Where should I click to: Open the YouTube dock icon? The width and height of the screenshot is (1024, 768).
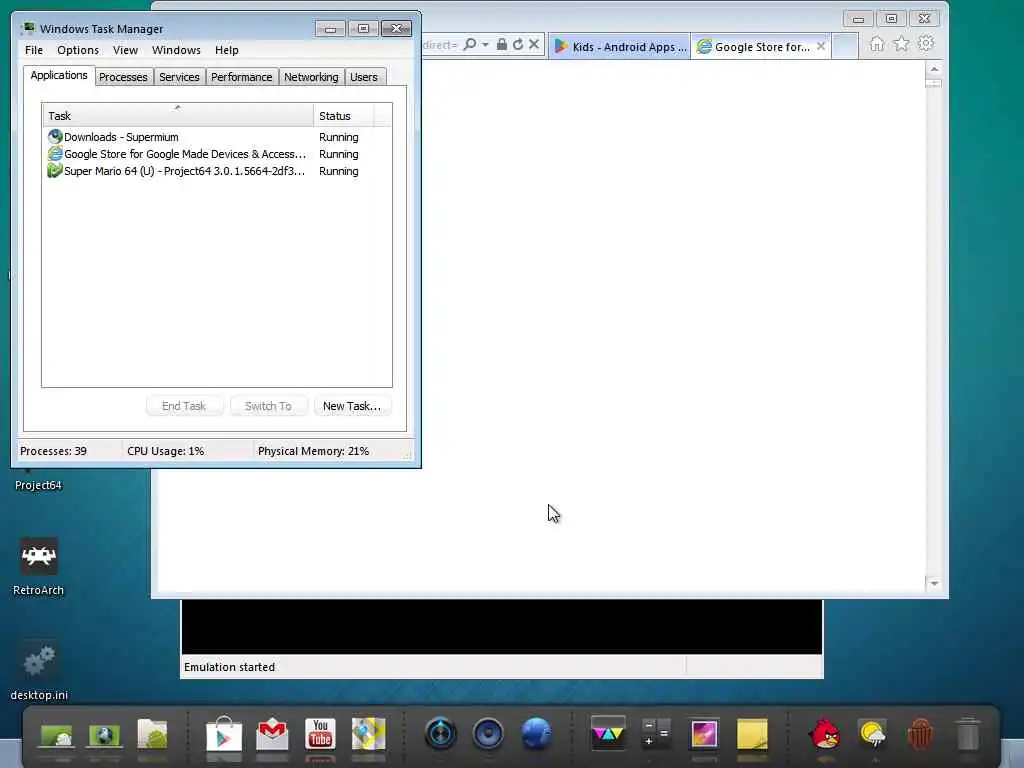click(320, 734)
